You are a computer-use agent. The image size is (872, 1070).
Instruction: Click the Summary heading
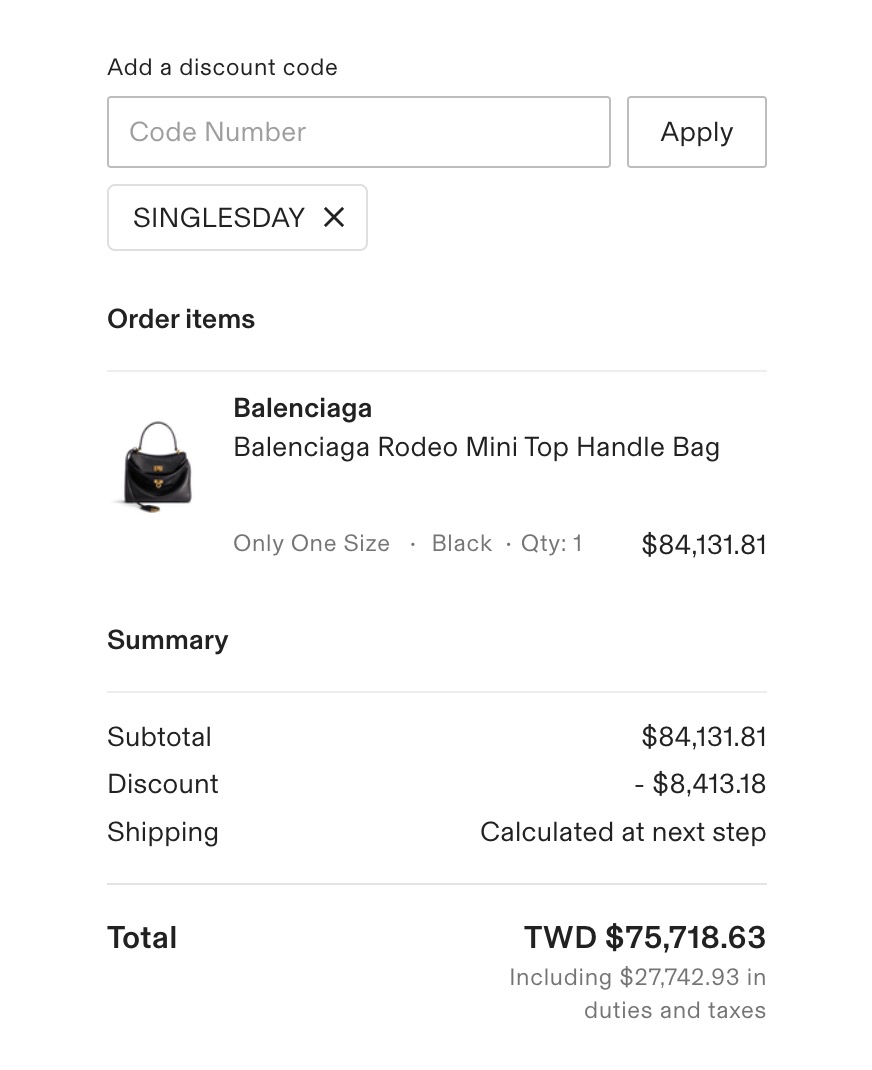(167, 640)
